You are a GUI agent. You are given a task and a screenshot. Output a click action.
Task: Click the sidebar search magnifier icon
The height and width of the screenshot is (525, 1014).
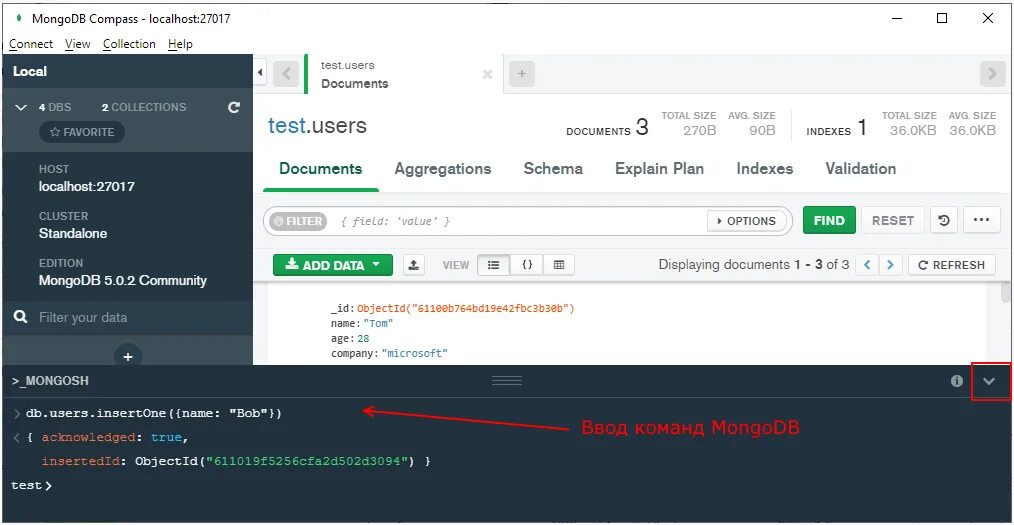21,317
